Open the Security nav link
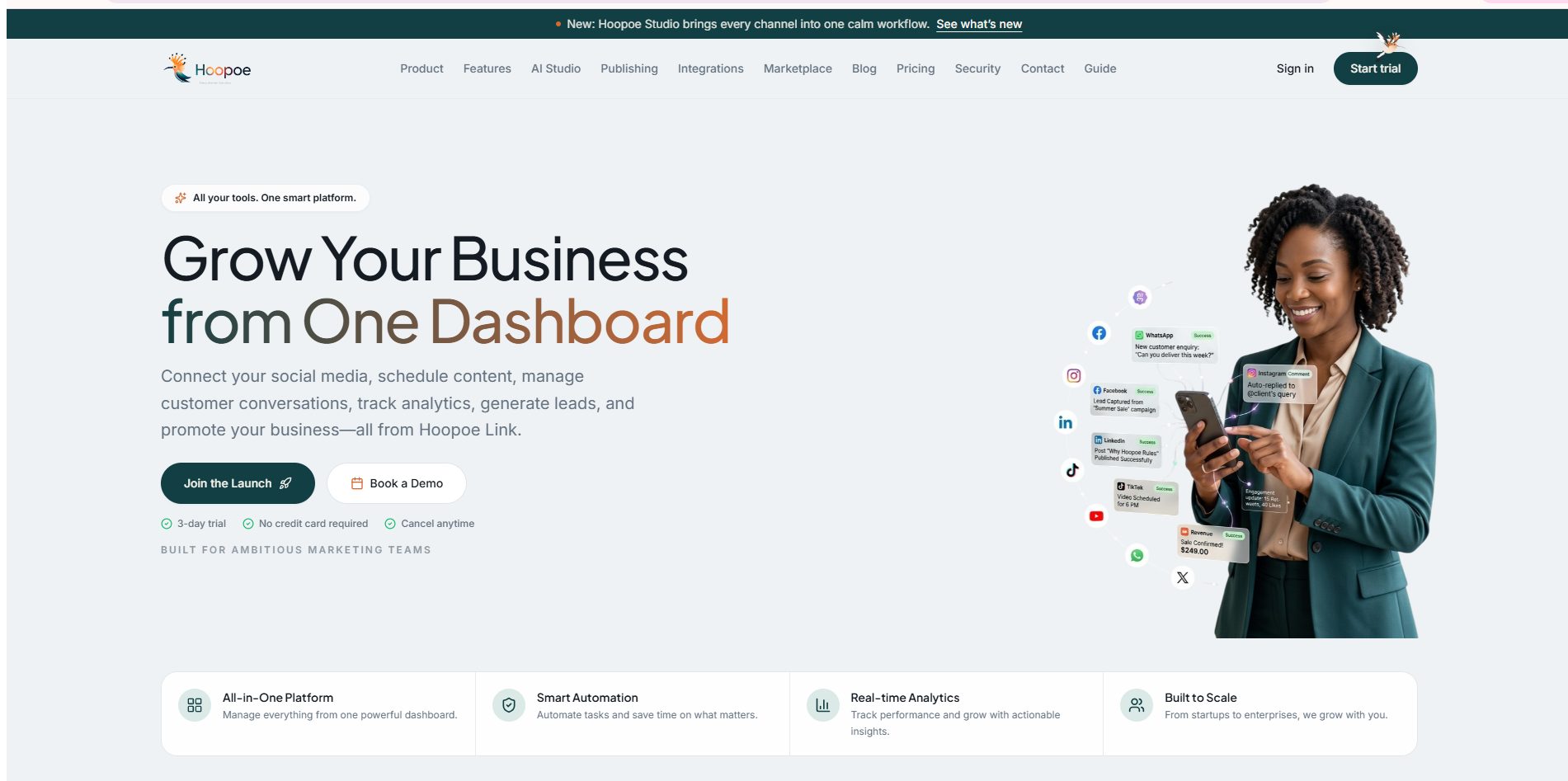Viewport: 1568px width, 781px height. tap(977, 68)
